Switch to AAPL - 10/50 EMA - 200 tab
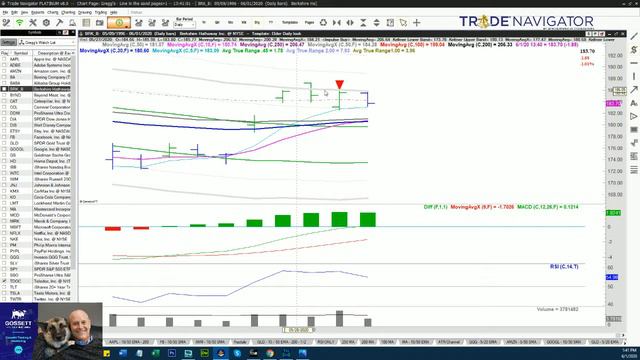This screenshot has width=640, height=360. (x=129, y=342)
